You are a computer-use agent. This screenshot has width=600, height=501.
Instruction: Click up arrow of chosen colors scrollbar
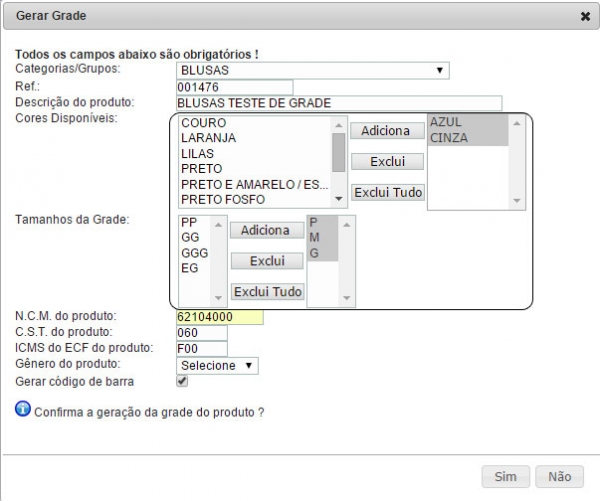pos(517,123)
